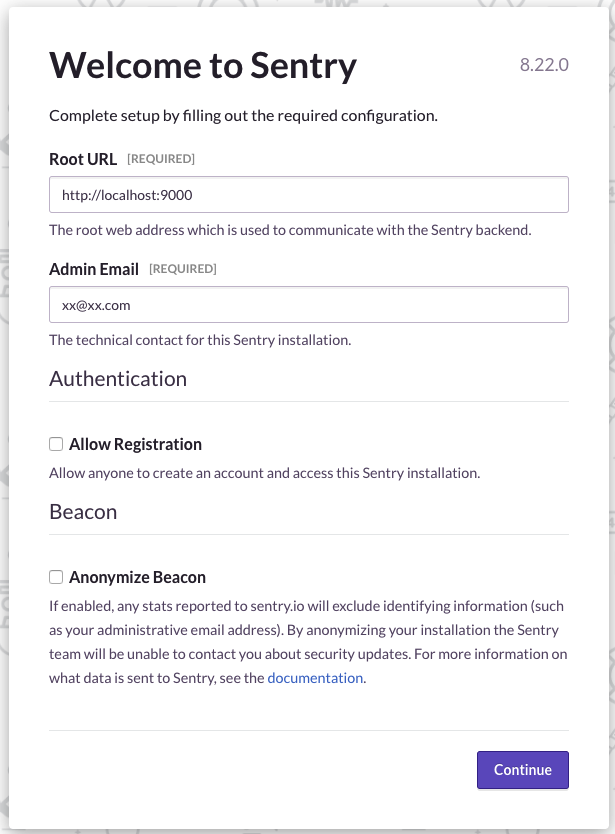Toggle via the Anonymize Beacon label text
The image size is (615, 834).
[137, 577]
